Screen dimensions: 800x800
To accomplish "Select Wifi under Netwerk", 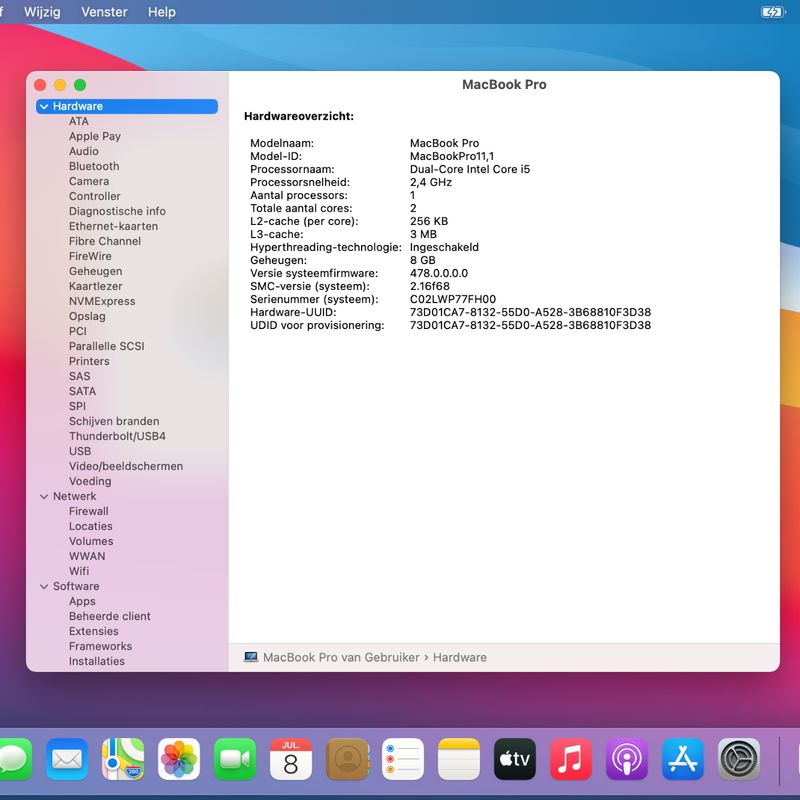I will [x=79, y=571].
